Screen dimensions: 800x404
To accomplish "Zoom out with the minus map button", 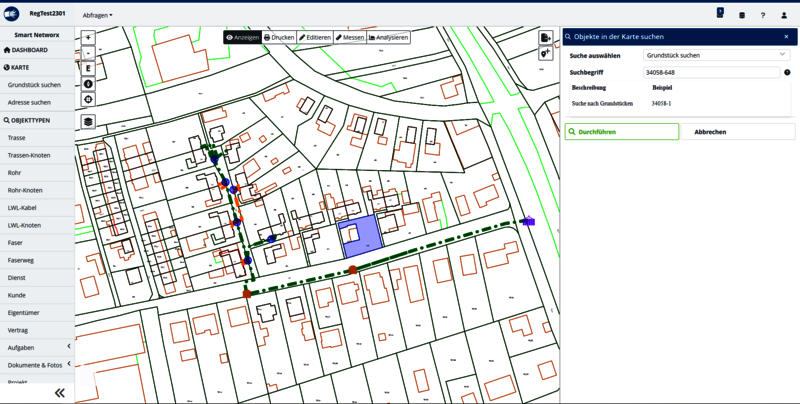I will click(x=88, y=53).
